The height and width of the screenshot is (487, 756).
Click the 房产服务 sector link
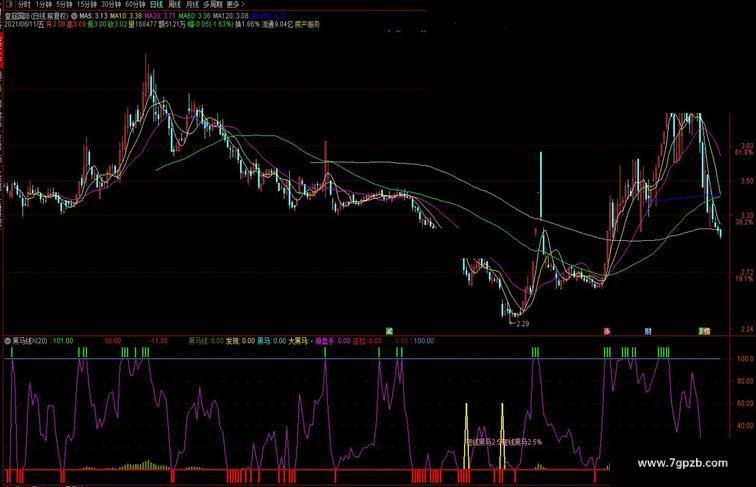point(307,24)
